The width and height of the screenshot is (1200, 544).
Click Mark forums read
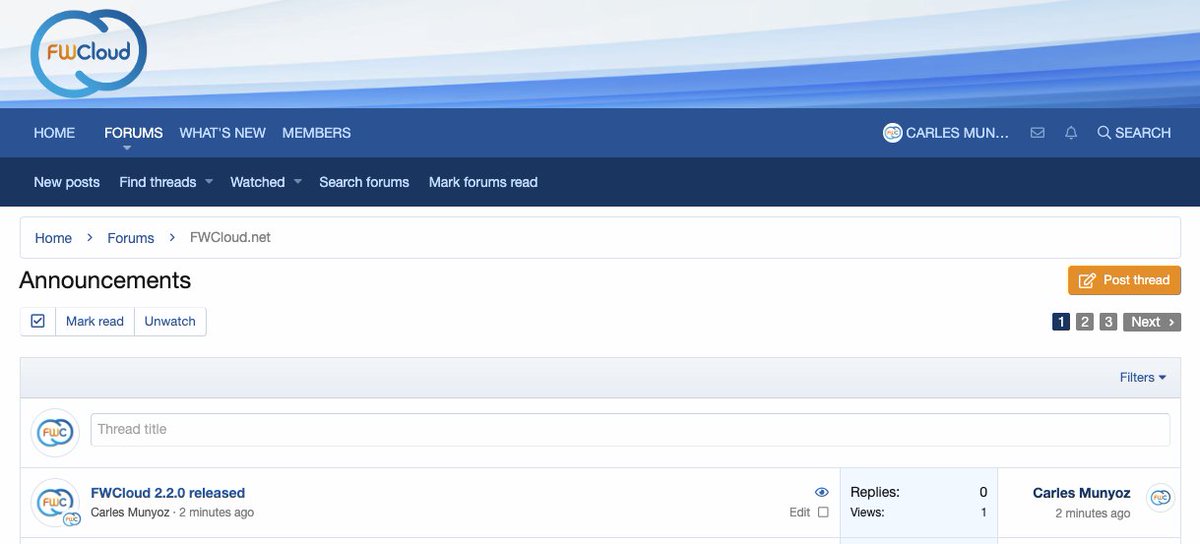point(483,182)
